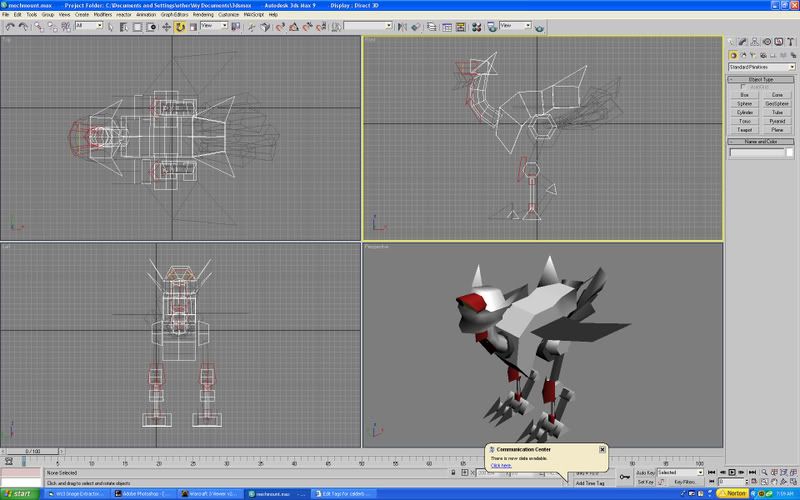Select the Select and Link tool

coord(39,27)
